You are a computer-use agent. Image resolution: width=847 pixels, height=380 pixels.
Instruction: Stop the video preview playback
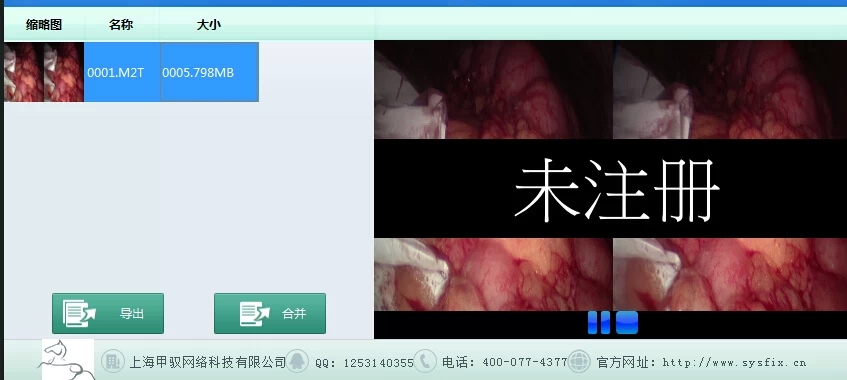pyautogui.click(x=627, y=322)
